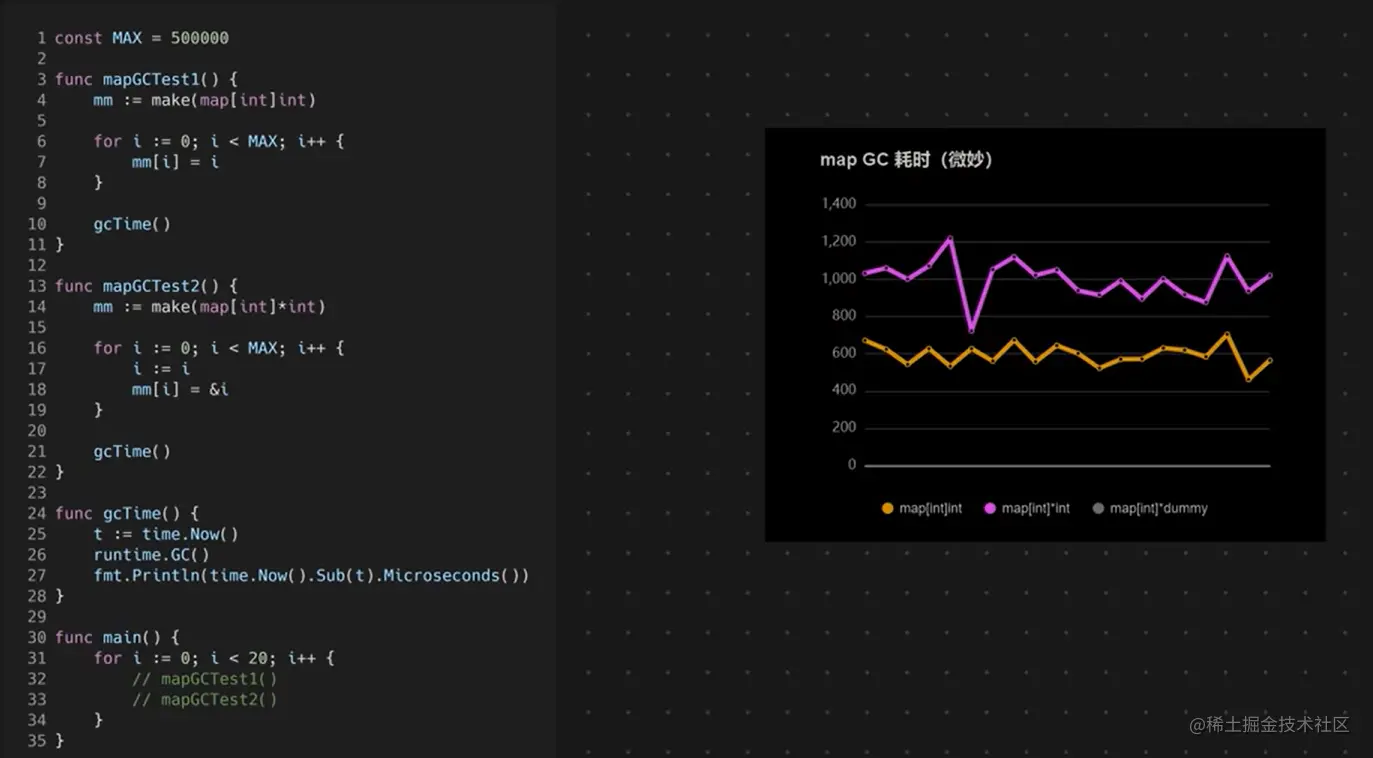Click the gcTime() call on line 10
This screenshot has width=1373, height=758.
[x=132, y=224]
